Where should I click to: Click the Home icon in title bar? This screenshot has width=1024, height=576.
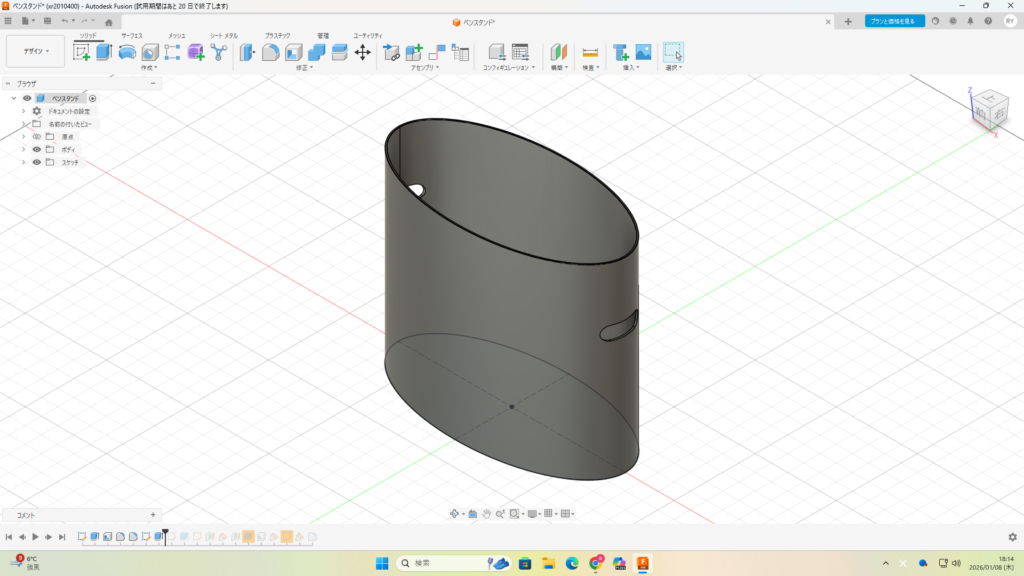(108, 21)
